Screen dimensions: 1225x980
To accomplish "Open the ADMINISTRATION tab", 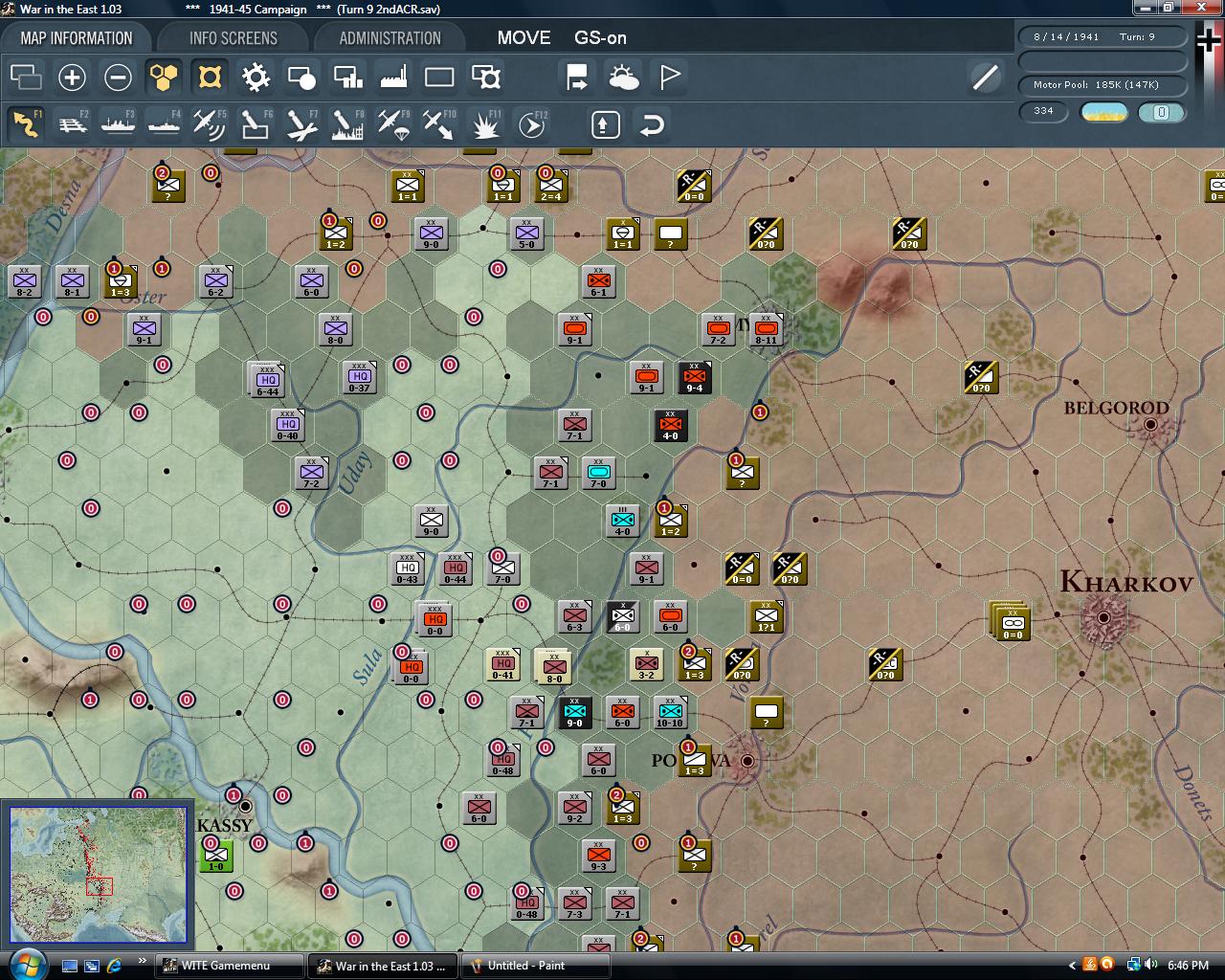I will (x=390, y=38).
